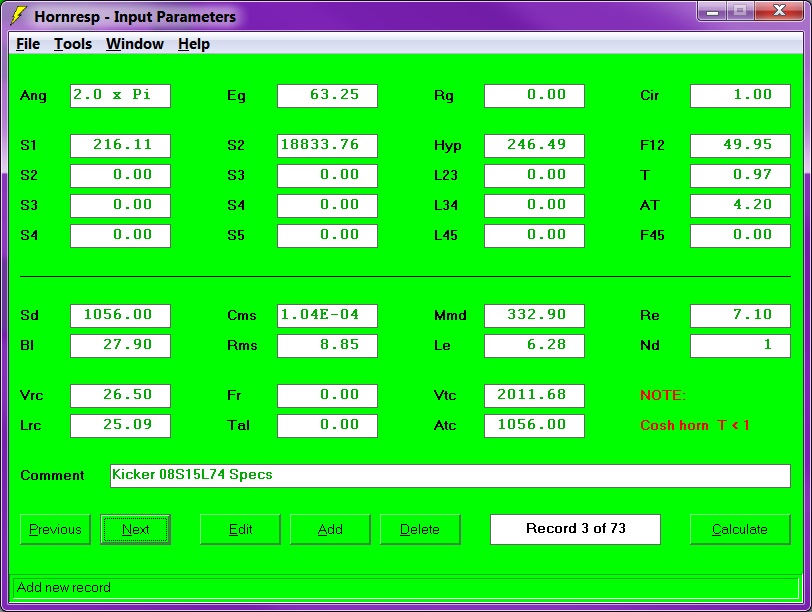Click the Add new record status bar text

pos(64,587)
